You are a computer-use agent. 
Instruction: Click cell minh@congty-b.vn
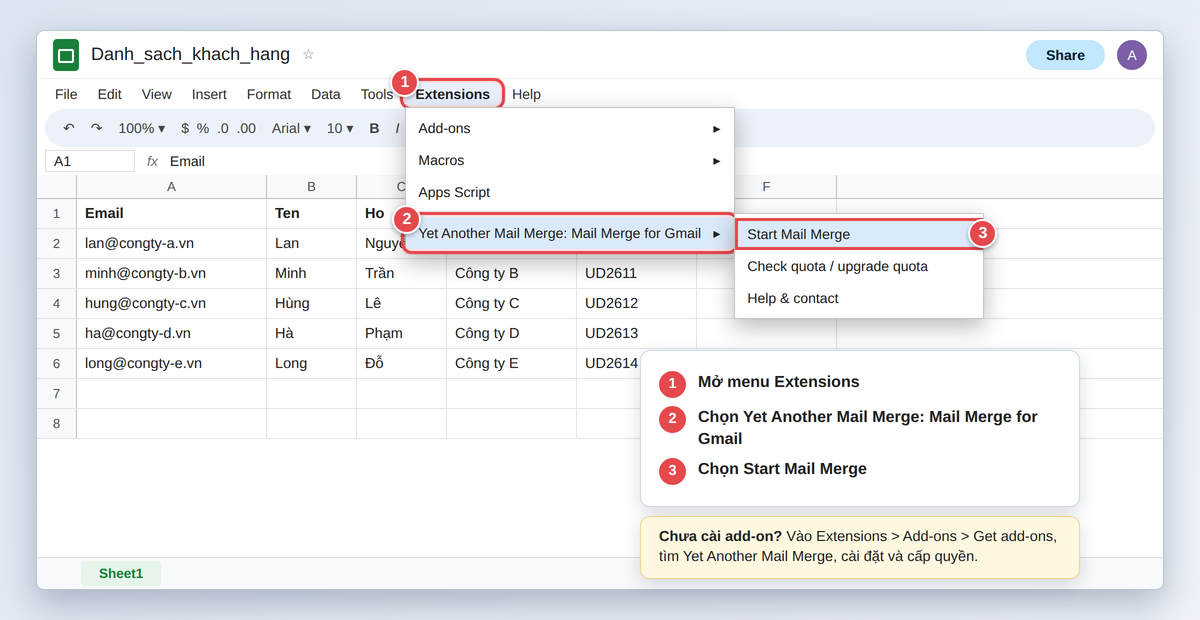point(172,273)
